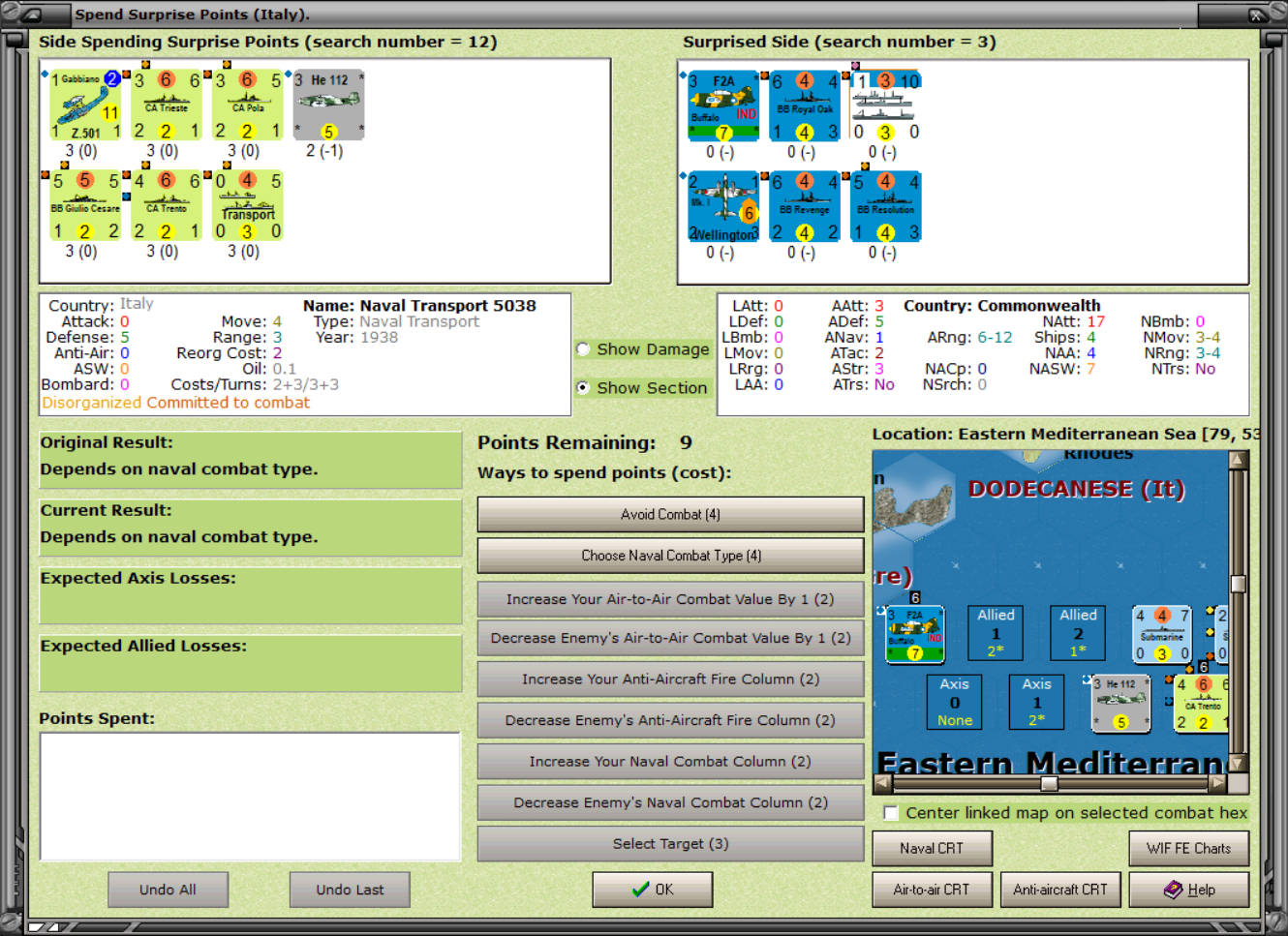This screenshot has height=936, width=1288.
Task: Click the Original Result text panel
Action: (x=250, y=460)
